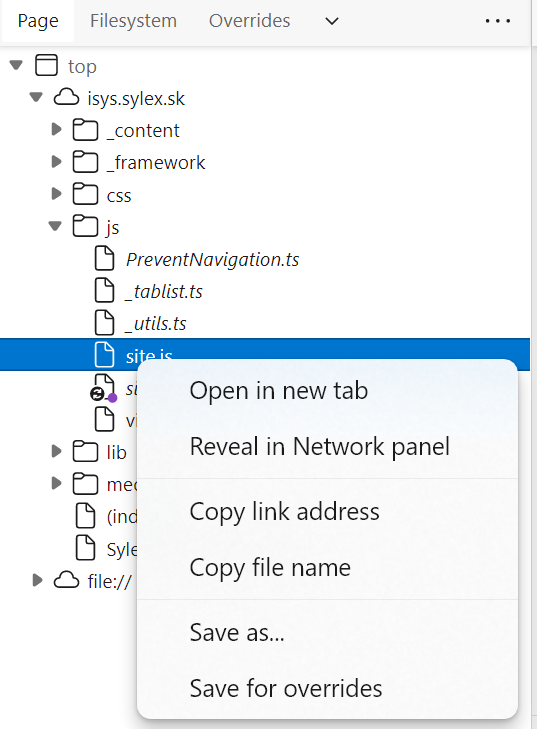Click the (index) file icon
Screen dimensions: 537x729
point(86,515)
